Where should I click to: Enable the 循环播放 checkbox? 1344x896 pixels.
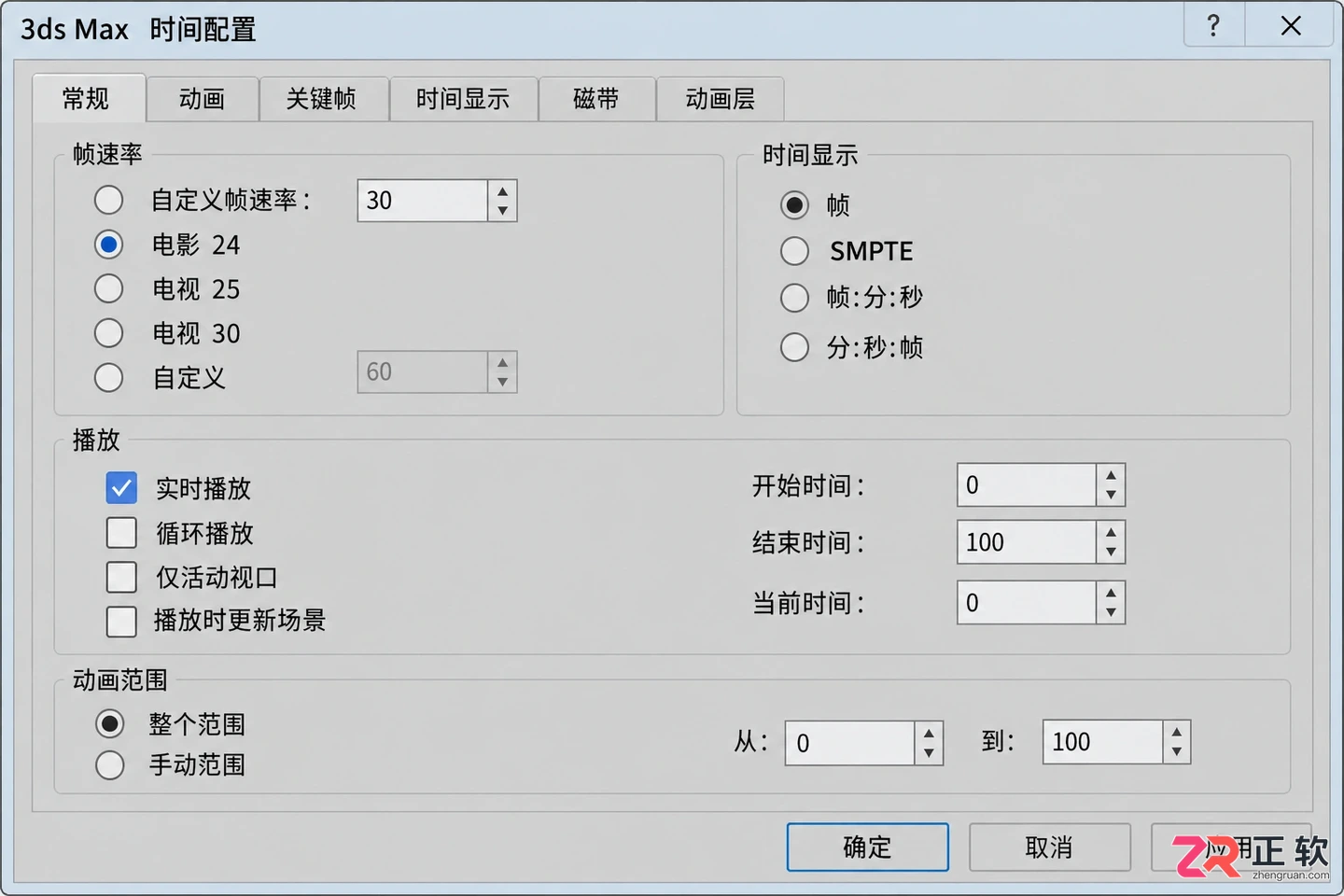(x=121, y=533)
